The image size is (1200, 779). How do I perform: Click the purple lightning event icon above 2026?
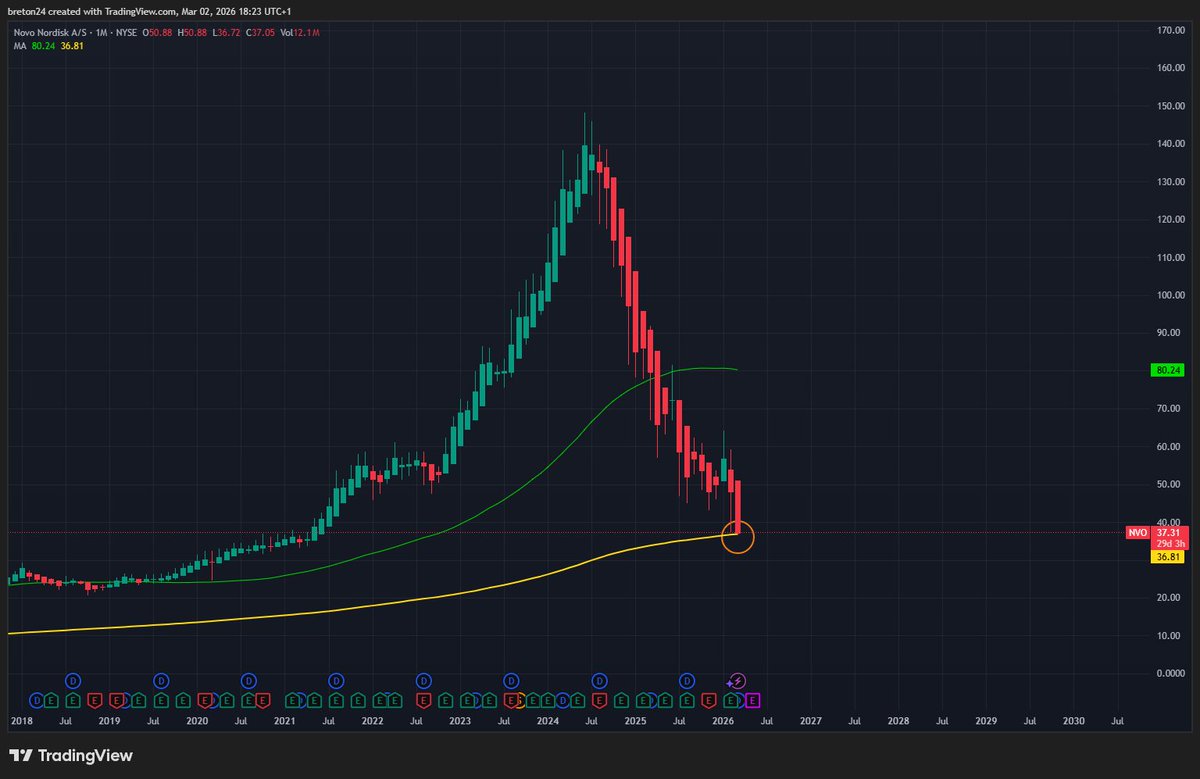738,681
